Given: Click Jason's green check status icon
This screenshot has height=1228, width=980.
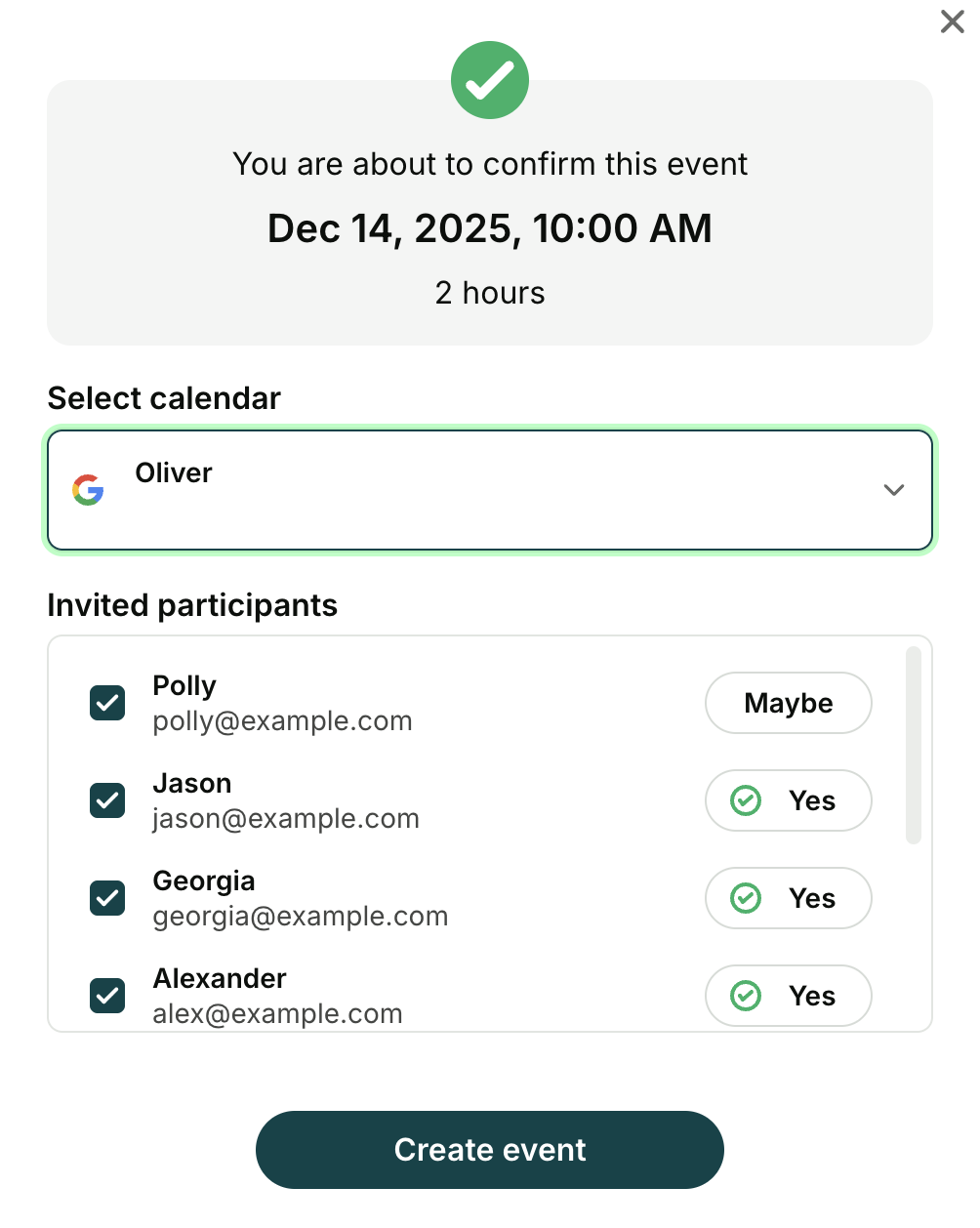Looking at the screenshot, I should (x=746, y=800).
